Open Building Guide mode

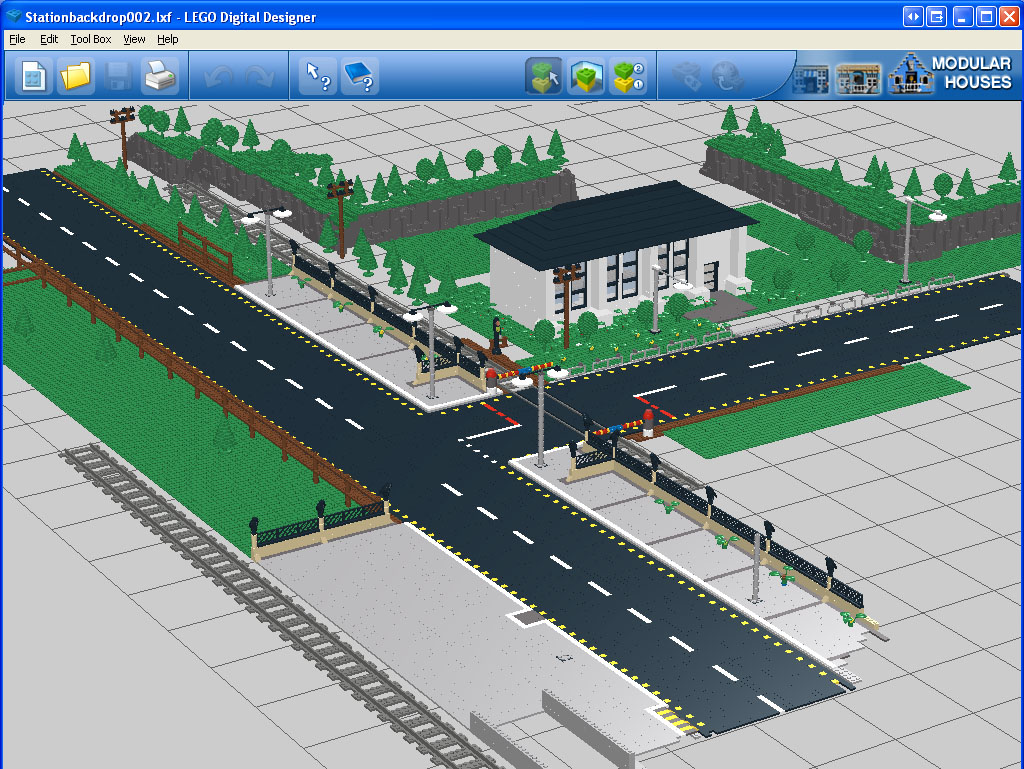(628, 76)
